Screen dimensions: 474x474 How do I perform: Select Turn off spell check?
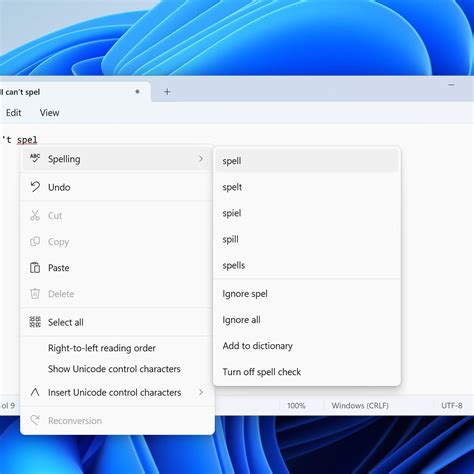point(307,372)
